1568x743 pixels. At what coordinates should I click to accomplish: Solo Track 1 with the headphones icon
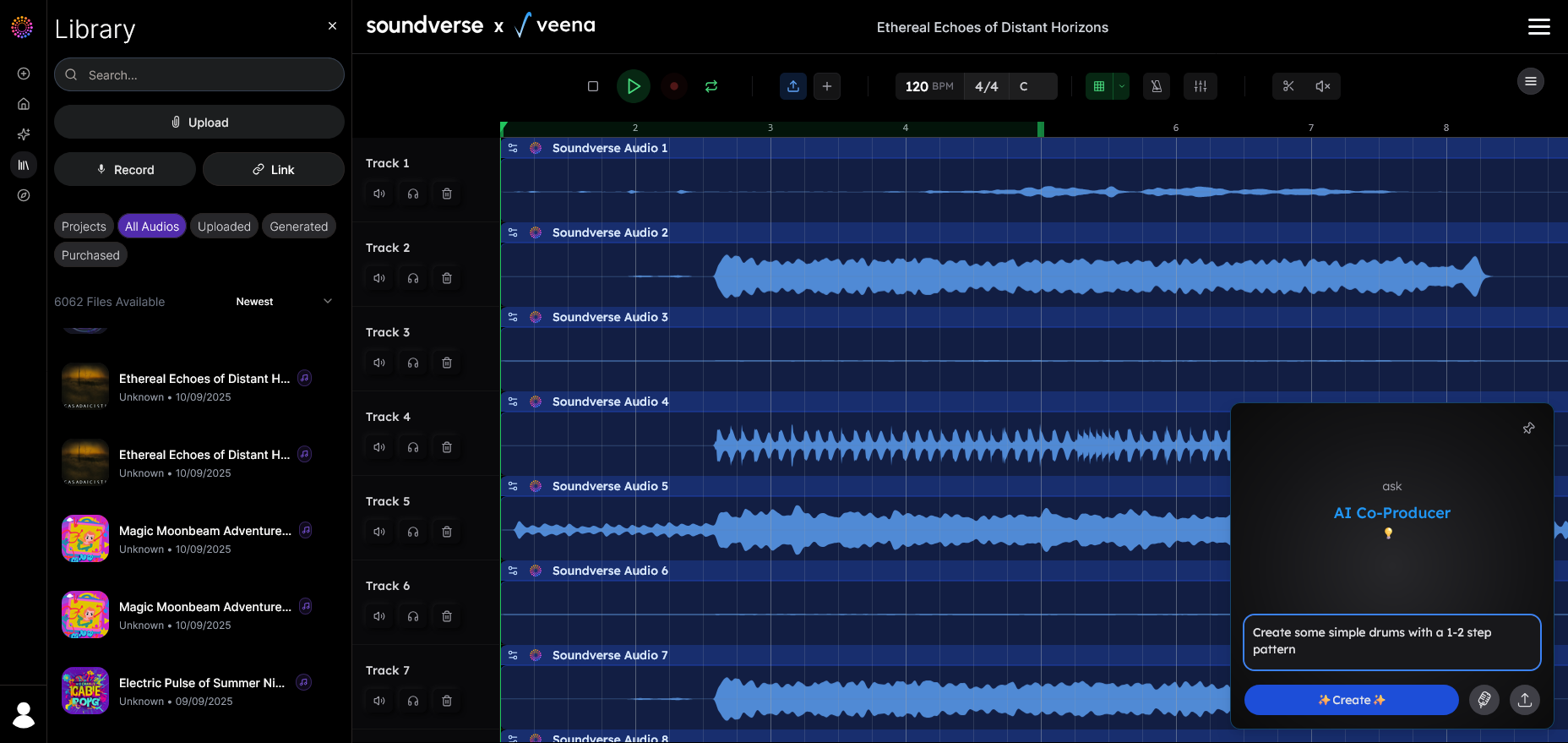pos(413,194)
